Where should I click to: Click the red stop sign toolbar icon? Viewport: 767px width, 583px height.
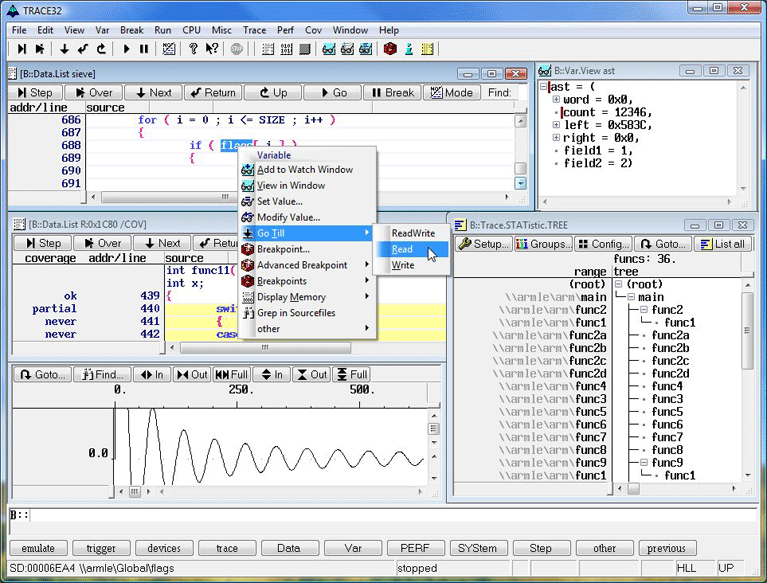237,48
